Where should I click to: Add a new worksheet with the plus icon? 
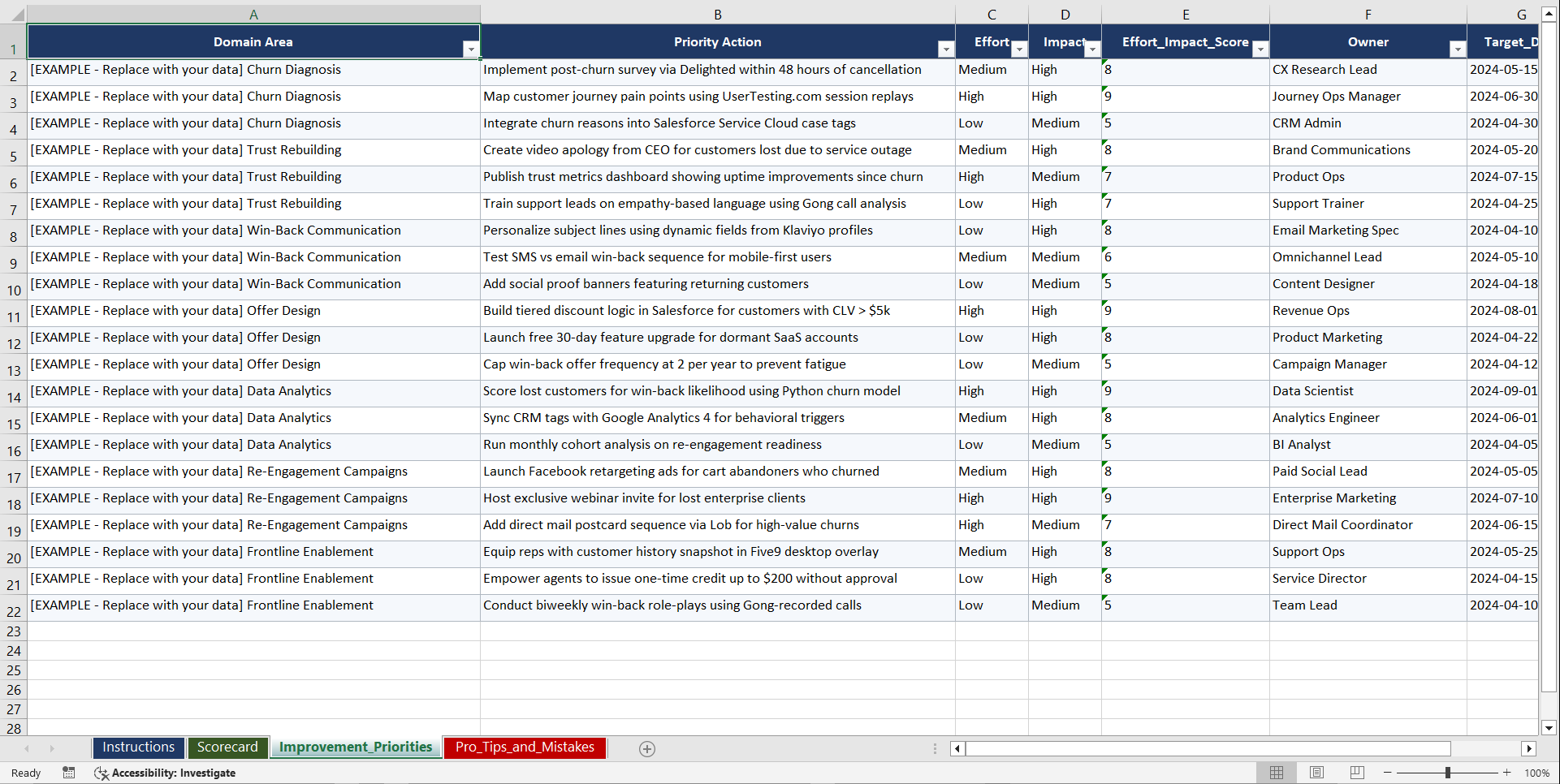pos(647,748)
